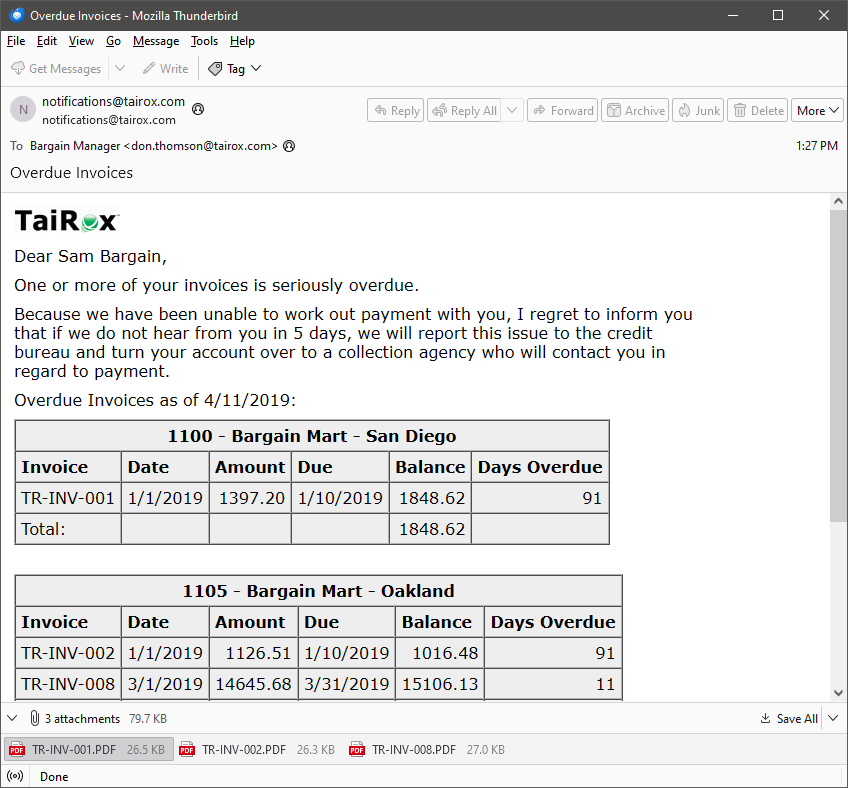Expand the Save All dropdown arrow

point(833,719)
